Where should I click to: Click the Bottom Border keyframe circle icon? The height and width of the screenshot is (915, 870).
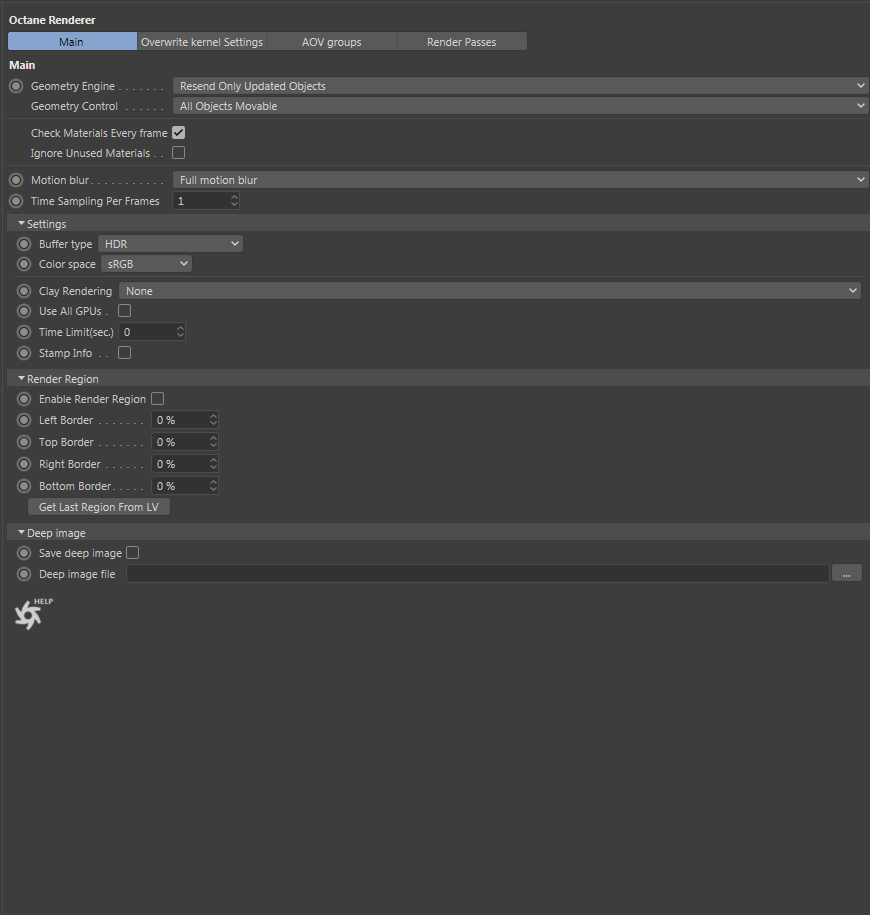point(24,486)
